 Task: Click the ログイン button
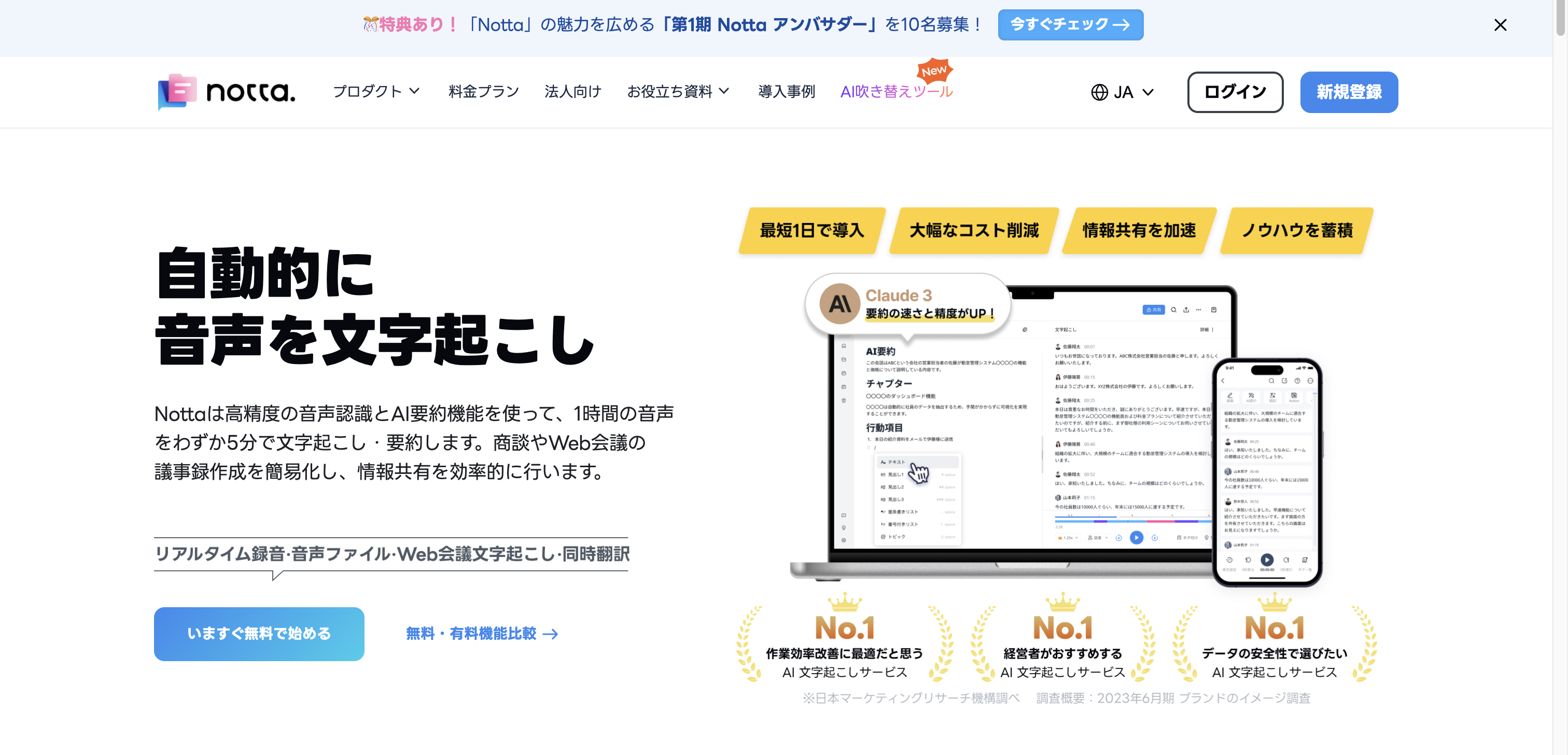(1235, 92)
